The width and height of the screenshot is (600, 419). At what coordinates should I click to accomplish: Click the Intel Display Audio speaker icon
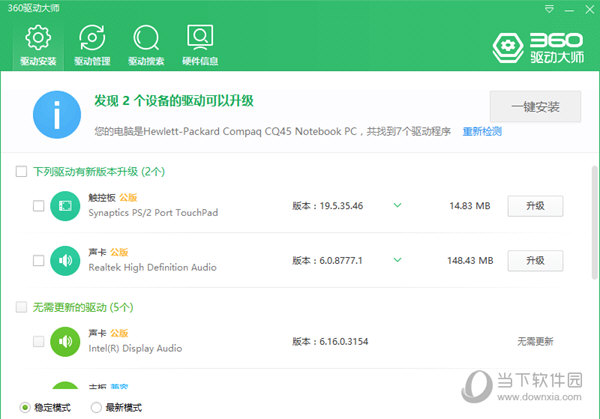65,341
